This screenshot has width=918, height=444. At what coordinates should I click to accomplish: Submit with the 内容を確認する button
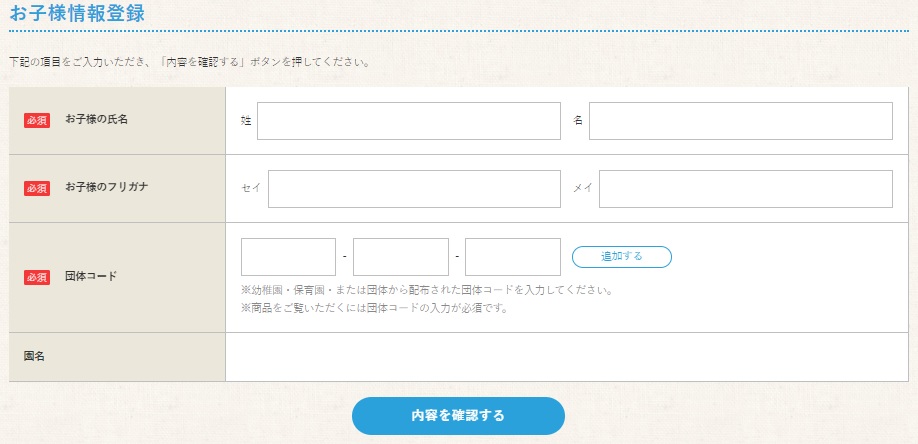[458, 416]
